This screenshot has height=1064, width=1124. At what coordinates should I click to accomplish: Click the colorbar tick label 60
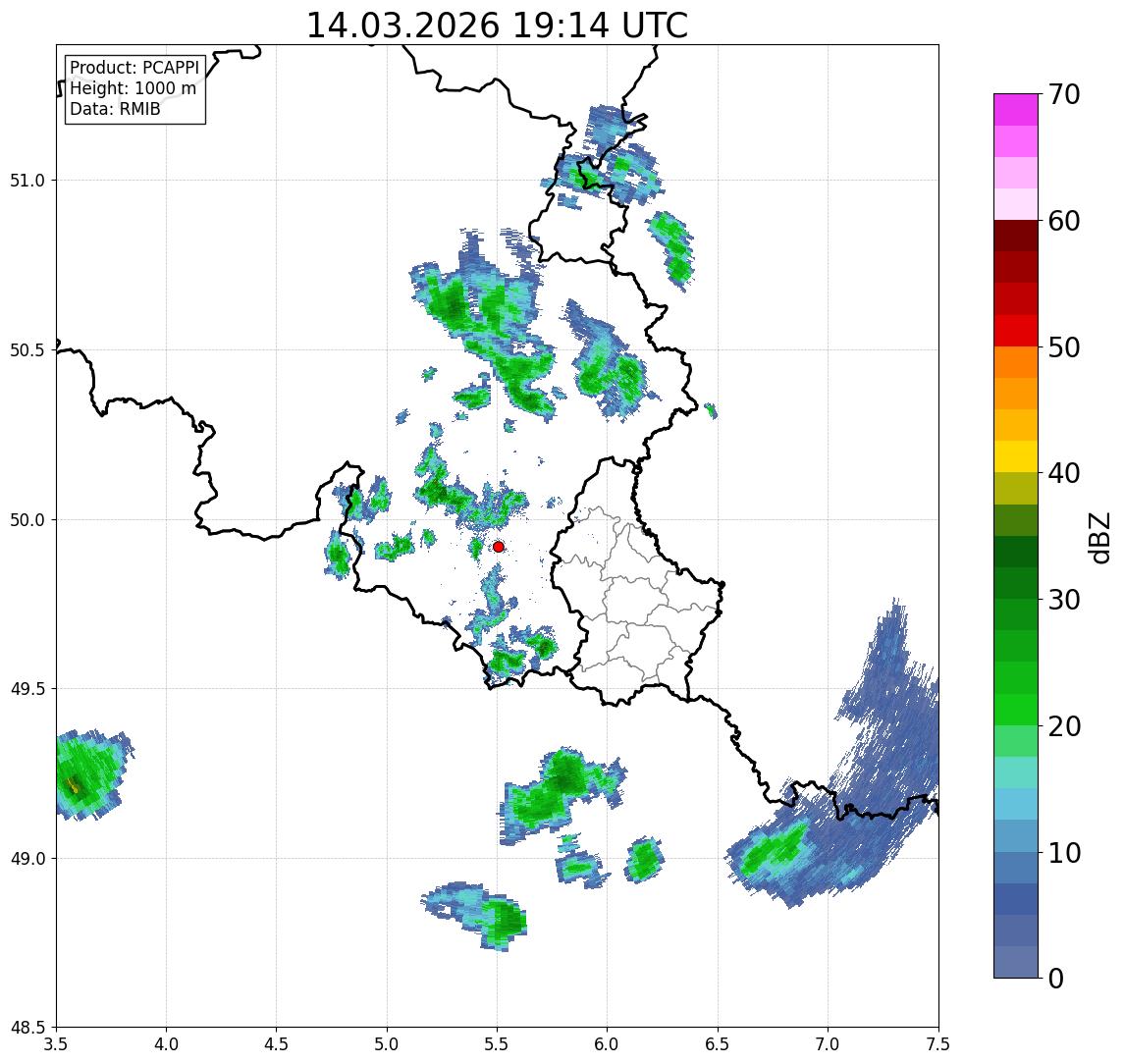(x=1064, y=221)
